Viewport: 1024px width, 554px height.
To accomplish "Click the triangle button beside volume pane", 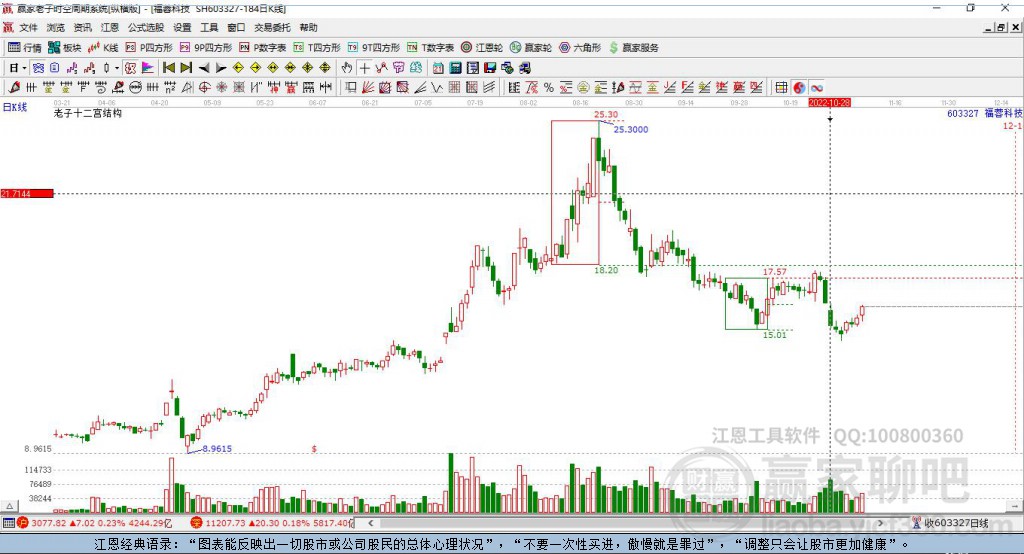I will (x=9, y=506).
